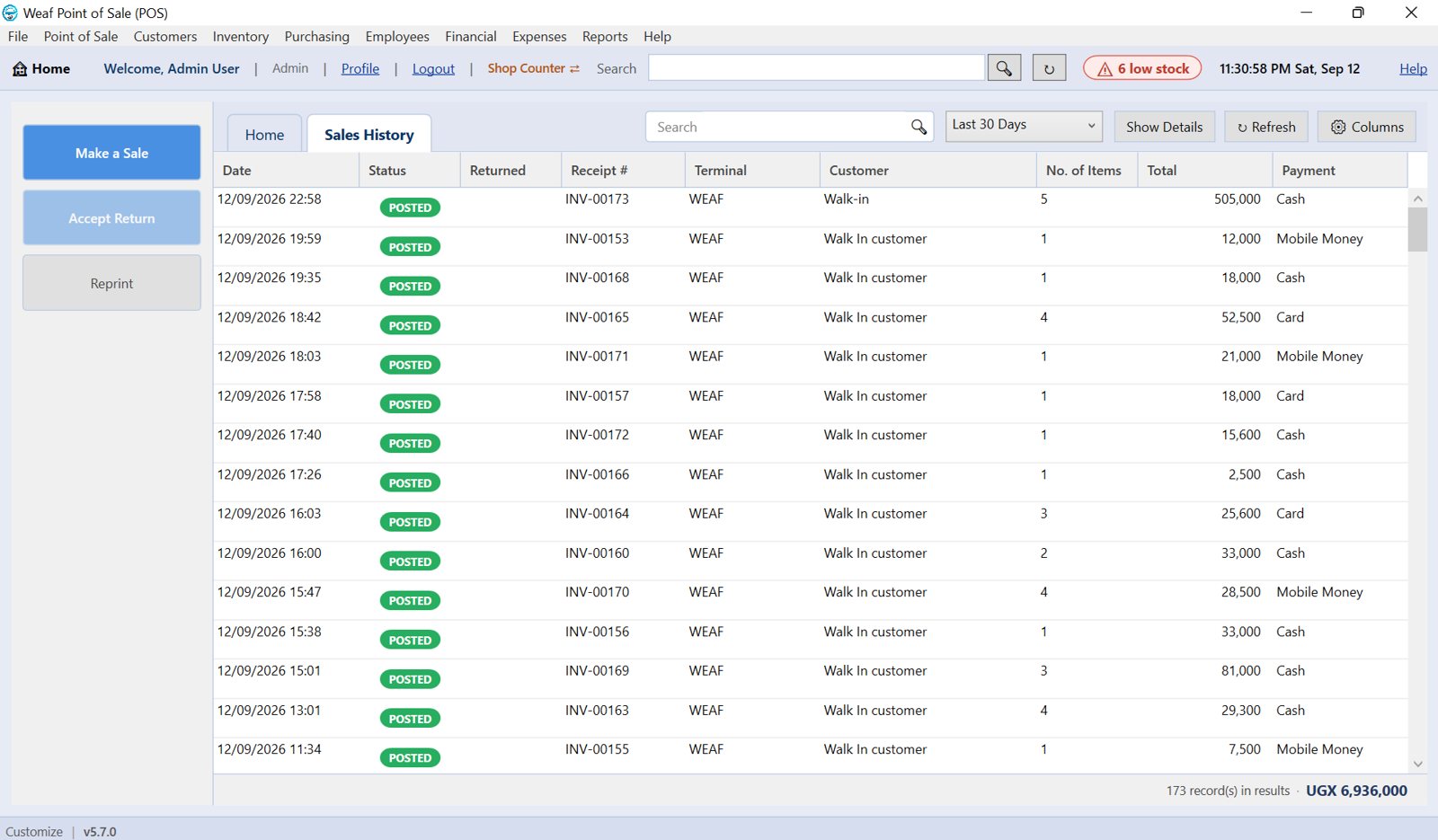Click the circular reload icon beside search button
Image resolution: width=1438 pixels, height=840 pixels.
pos(1049,68)
